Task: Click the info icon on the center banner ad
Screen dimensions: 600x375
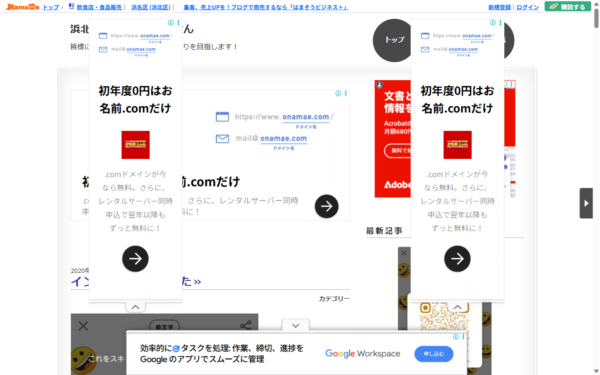Action: [x=338, y=93]
